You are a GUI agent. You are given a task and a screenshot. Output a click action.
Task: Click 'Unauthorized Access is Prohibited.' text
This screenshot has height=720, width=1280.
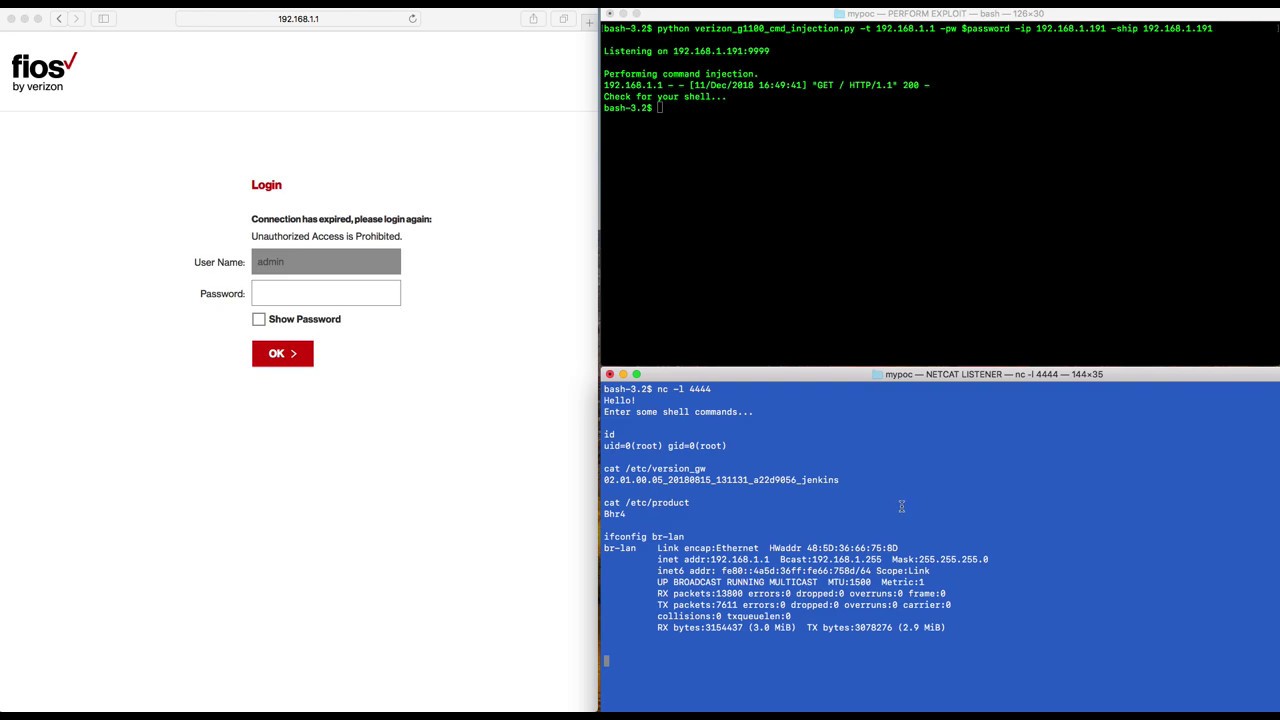(x=326, y=236)
